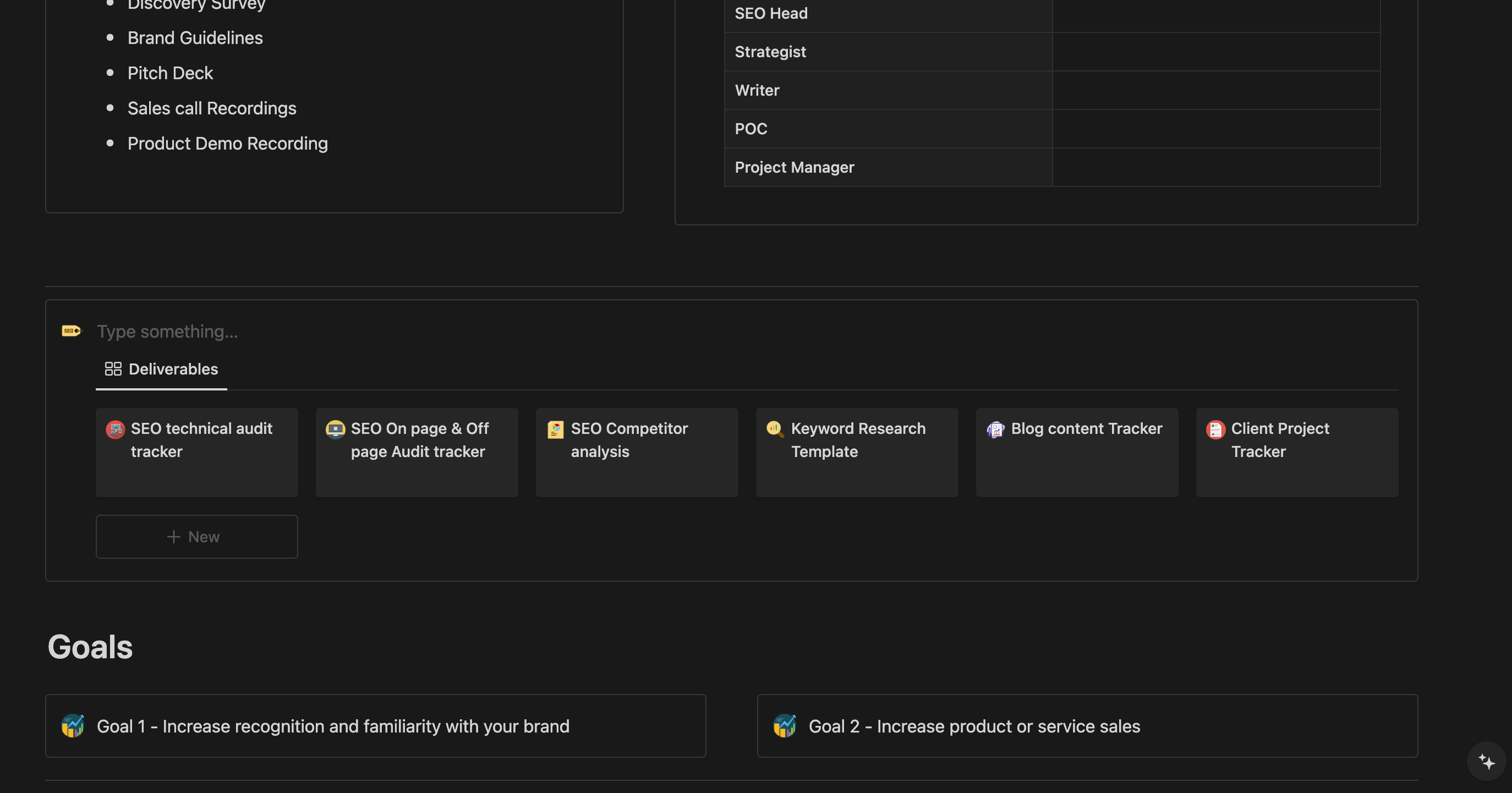Click the Blog content Tracker icon
This screenshot has width=1512, height=793.
click(995, 429)
